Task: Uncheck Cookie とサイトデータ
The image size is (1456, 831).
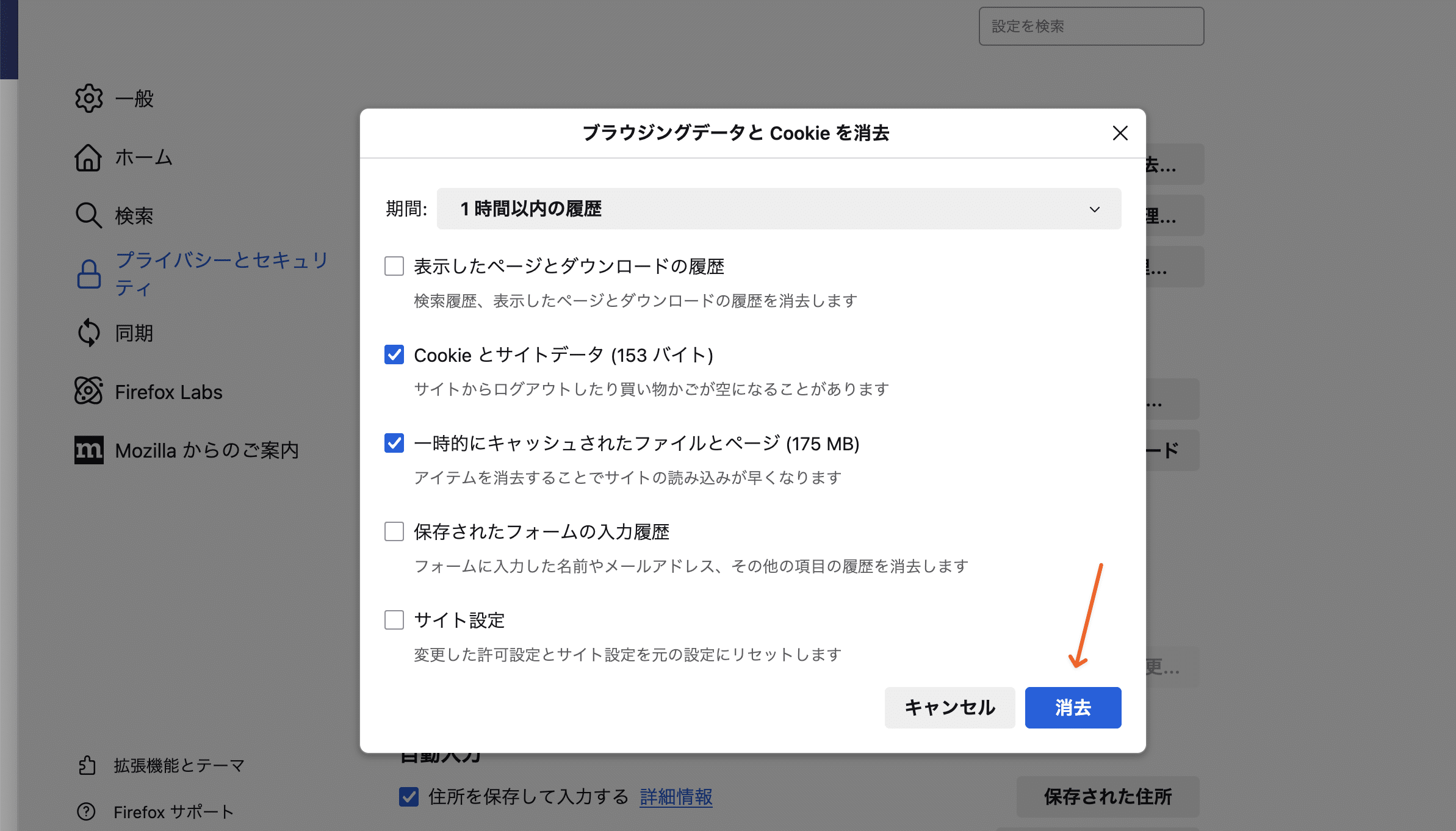Action: click(x=394, y=354)
